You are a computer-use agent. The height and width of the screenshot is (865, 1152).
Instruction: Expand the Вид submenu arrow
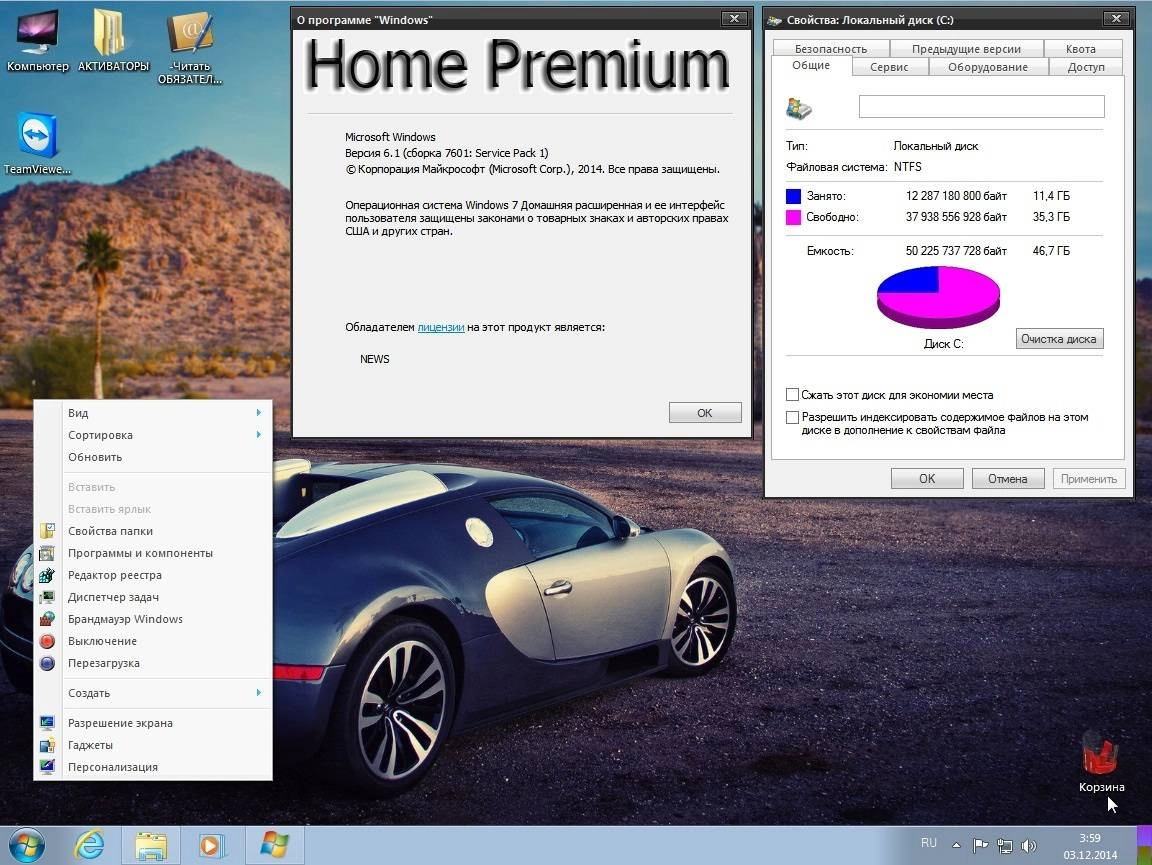(259, 413)
